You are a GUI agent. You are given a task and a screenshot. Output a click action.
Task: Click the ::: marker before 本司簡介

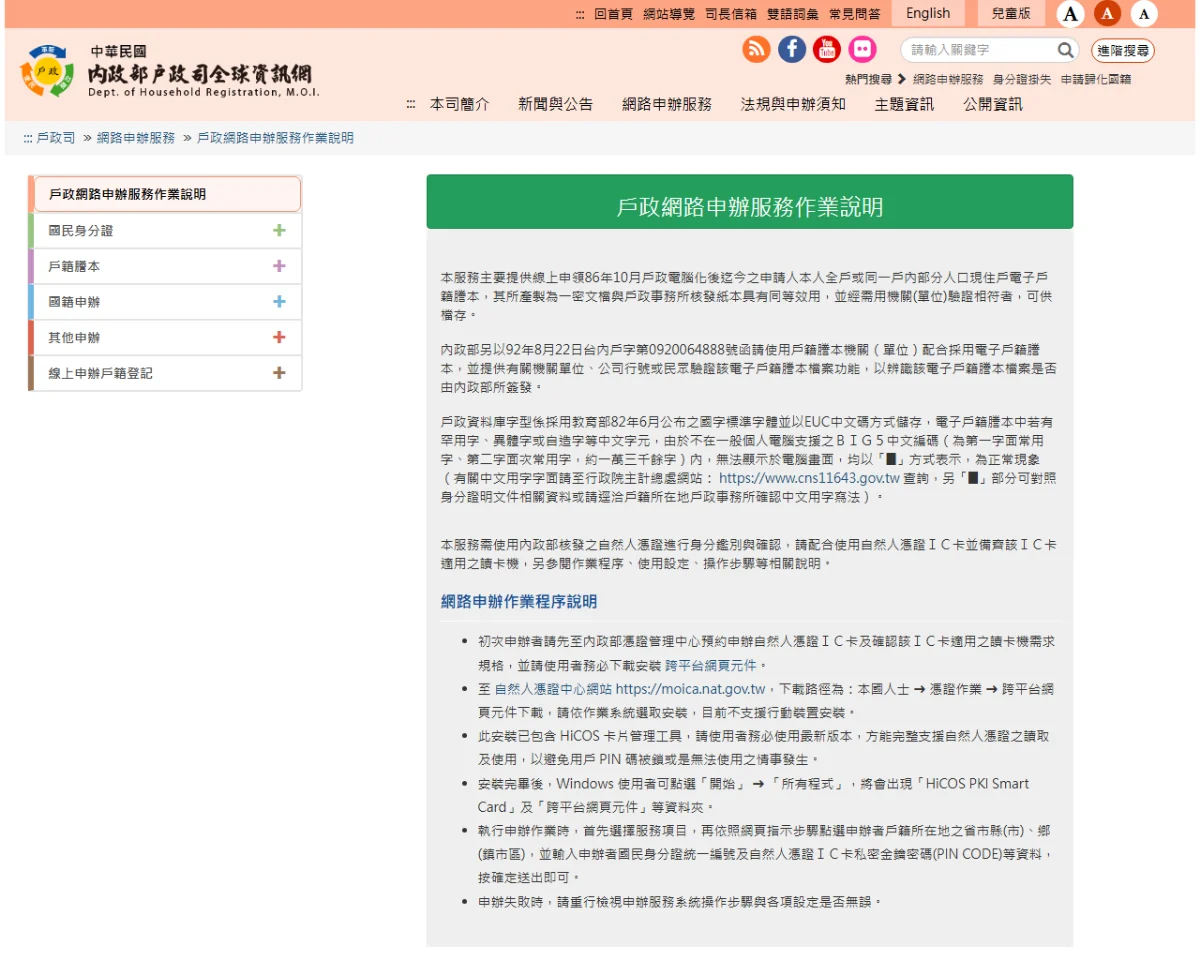(411, 104)
